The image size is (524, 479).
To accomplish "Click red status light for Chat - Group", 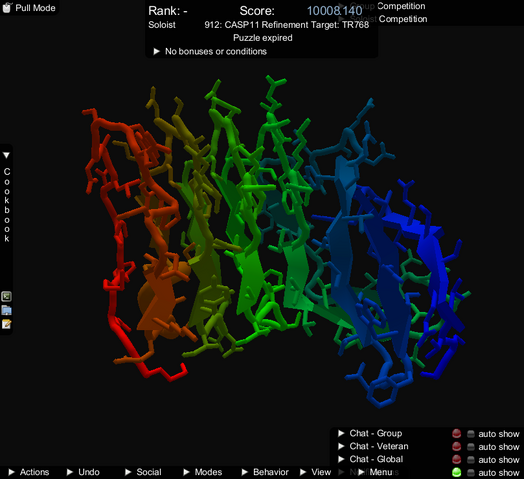I will coord(456,434).
